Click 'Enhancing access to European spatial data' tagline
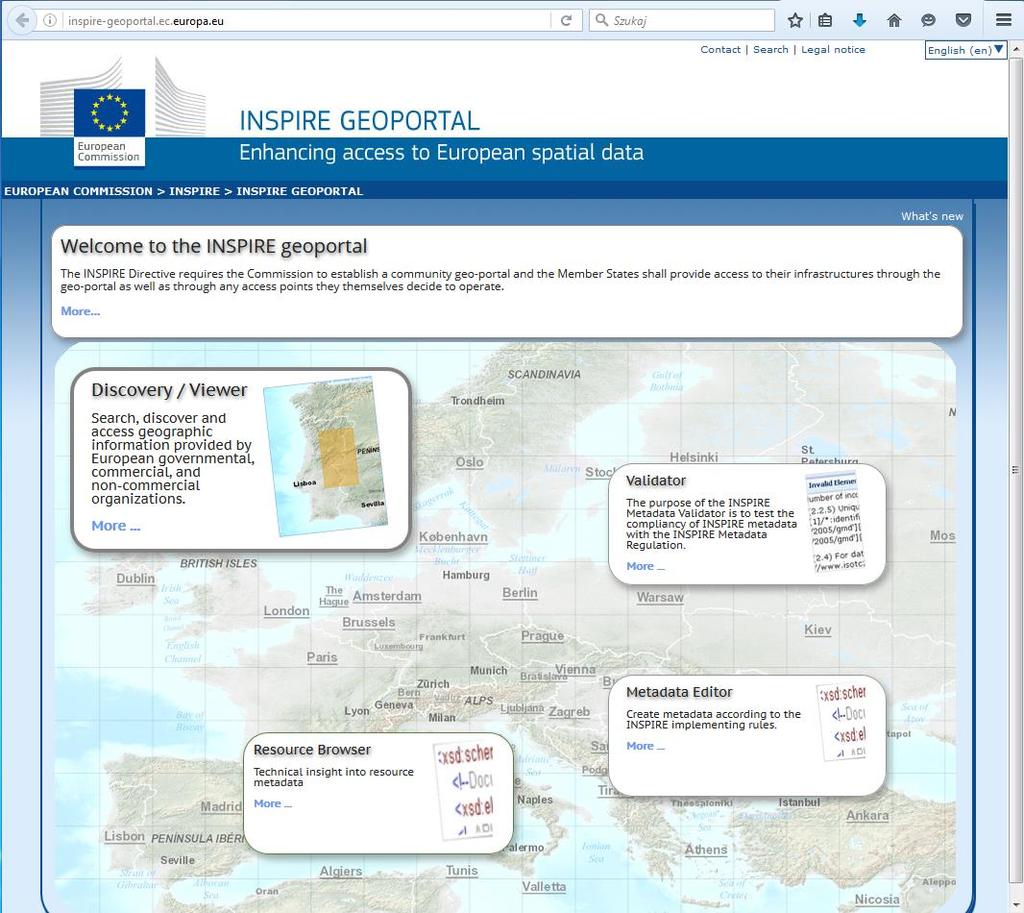Viewport: 1024px width, 913px height. tap(441, 153)
